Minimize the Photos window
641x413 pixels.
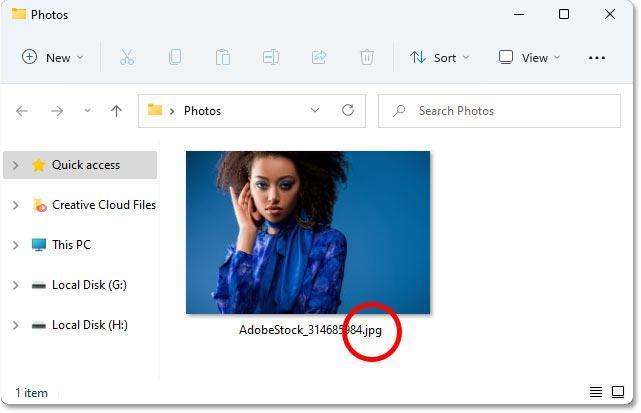click(x=519, y=14)
